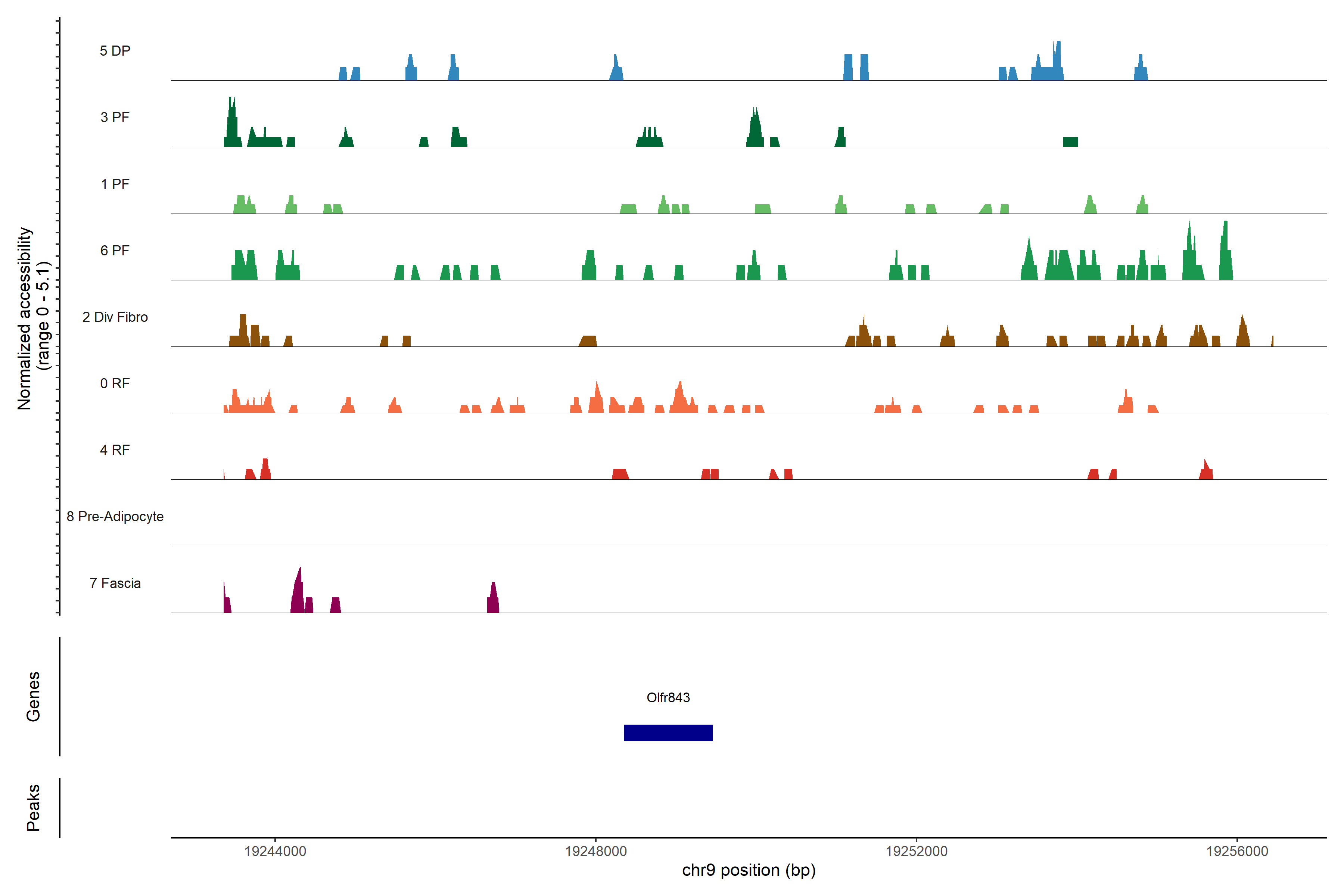Select the 7 Fascia track label
The width and height of the screenshot is (1344, 896).
pos(115,583)
